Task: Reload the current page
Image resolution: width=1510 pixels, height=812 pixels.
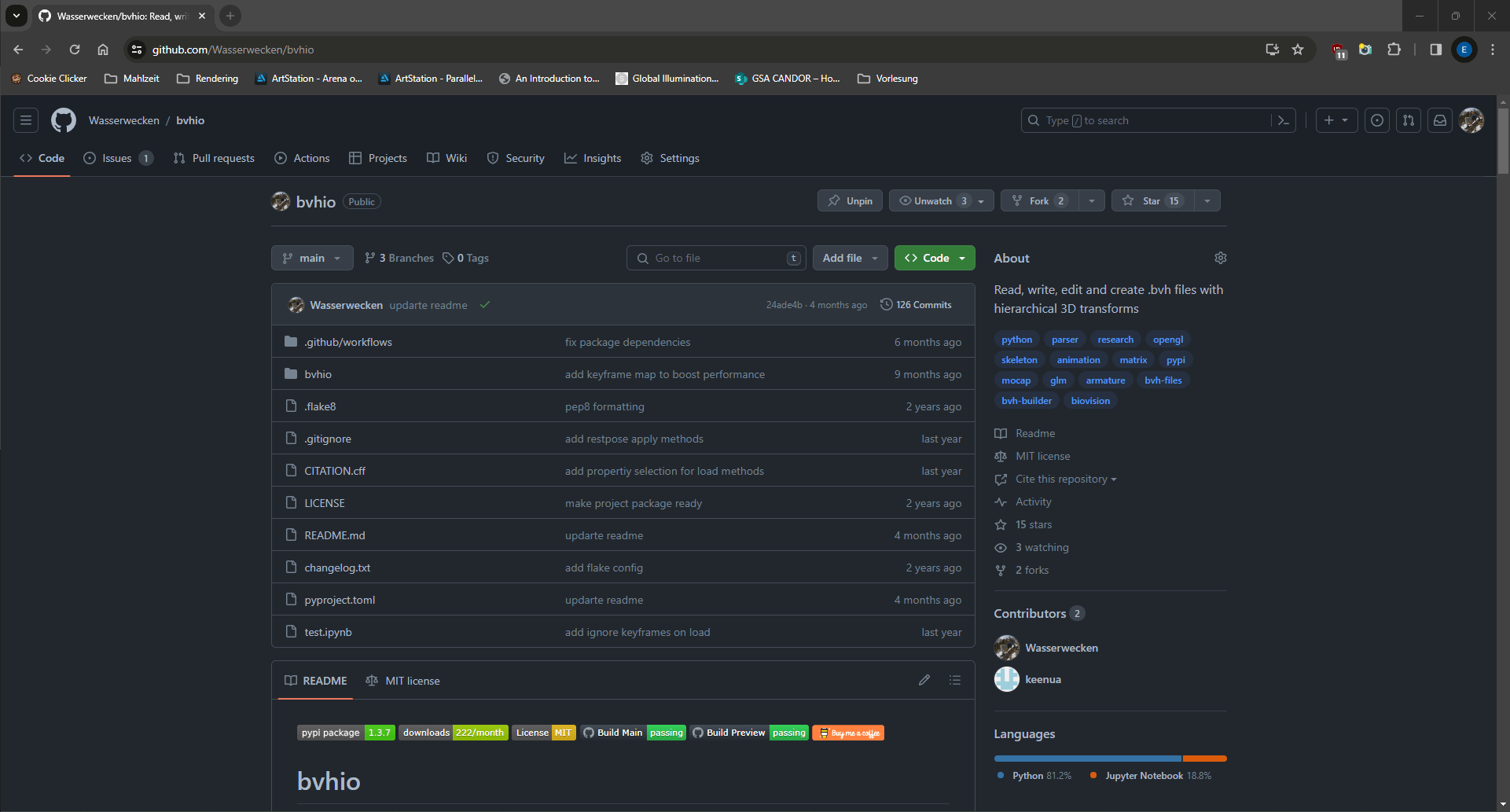Action: [75, 50]
